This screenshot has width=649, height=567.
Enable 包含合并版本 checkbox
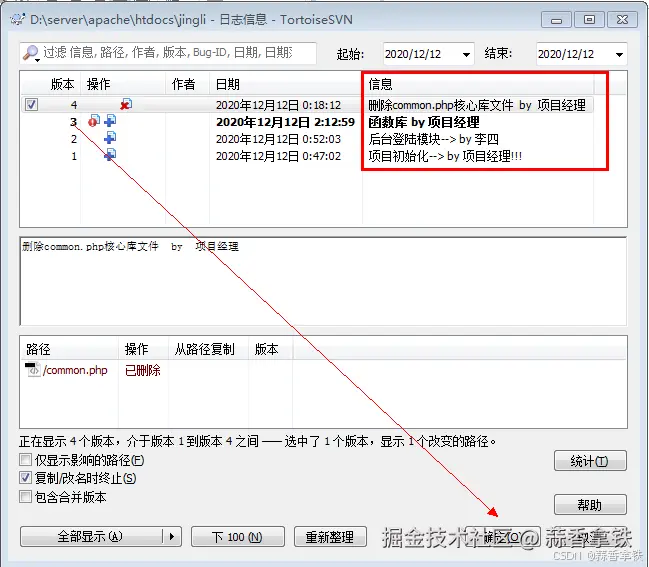pos(25,496)
